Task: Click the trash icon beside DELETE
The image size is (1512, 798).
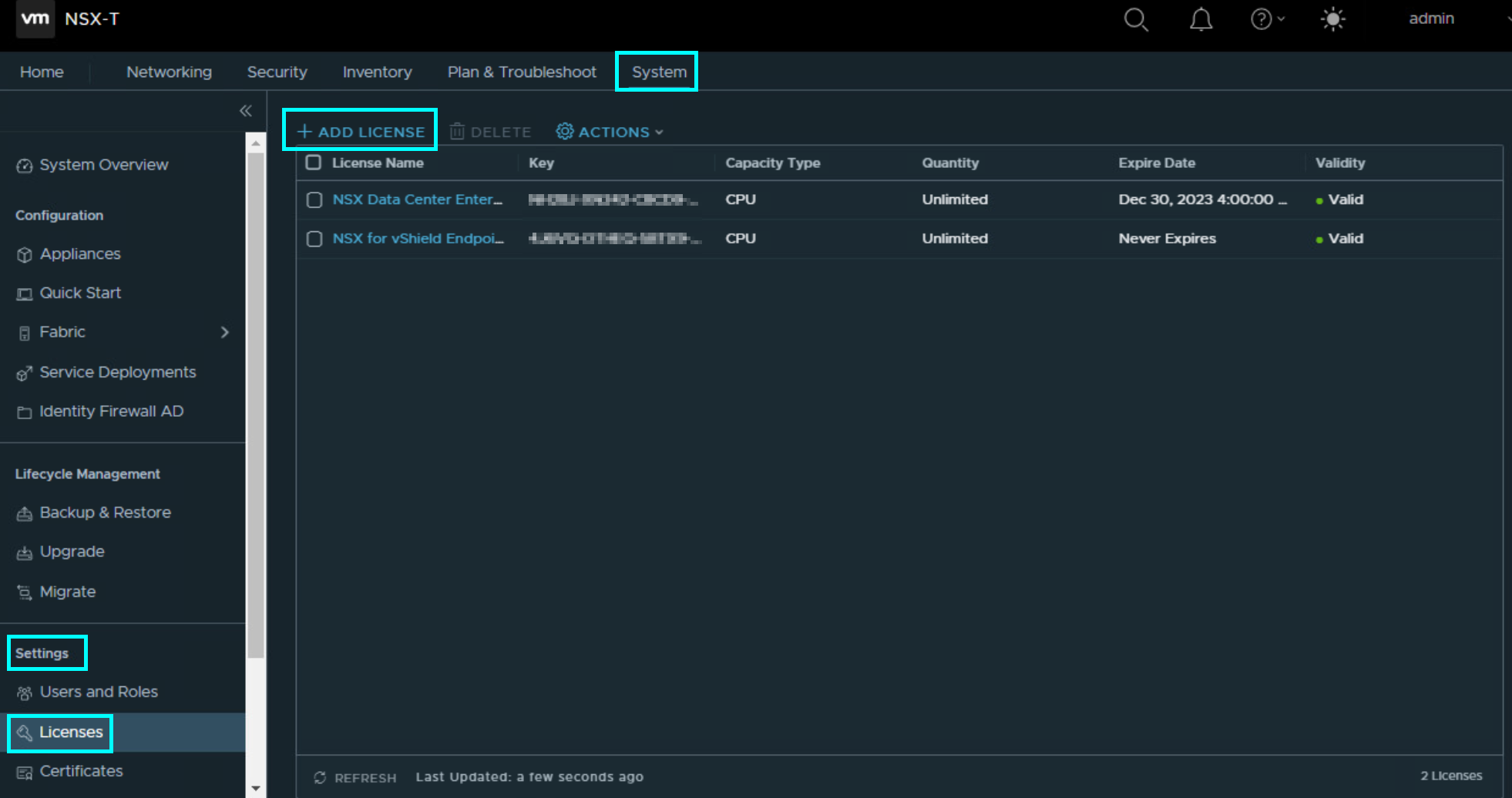Action: pos(457,132)
